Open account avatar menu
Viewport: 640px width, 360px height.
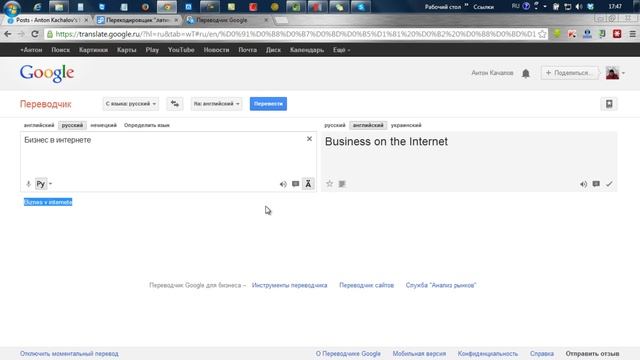pos(615,73)
